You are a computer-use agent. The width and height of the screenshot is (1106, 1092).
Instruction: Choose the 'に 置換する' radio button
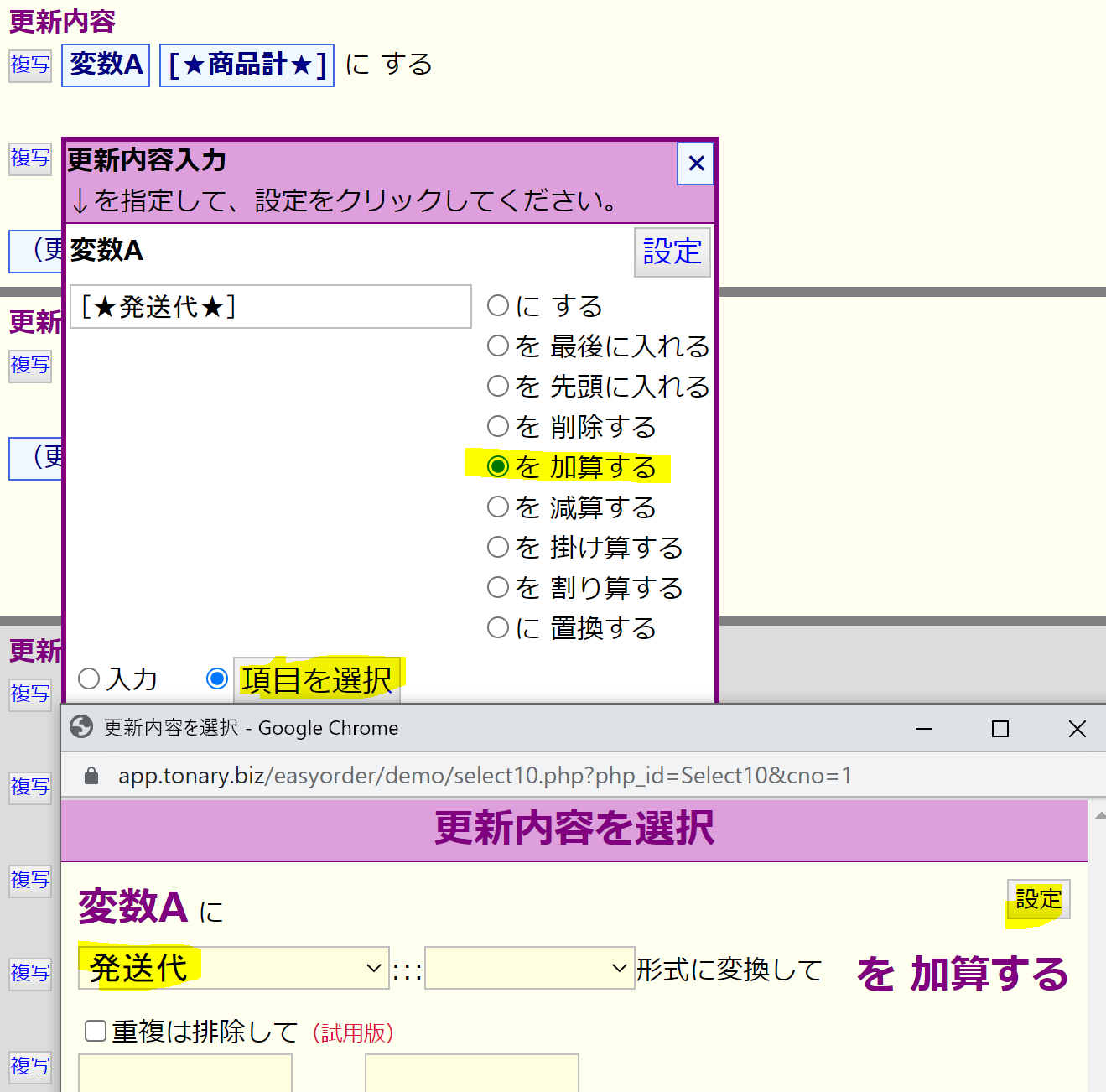tap(498, 628)
